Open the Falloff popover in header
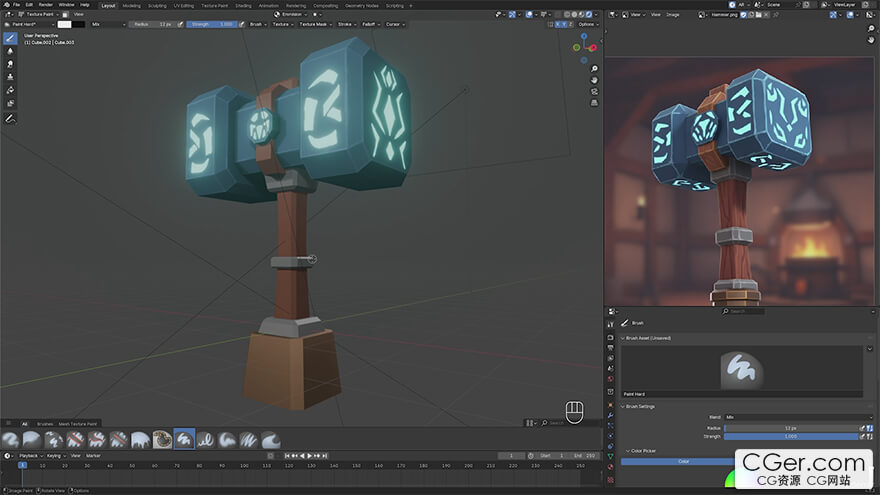This screenshot has width=880, height=495. pyautogui.click(x=369, y=24)
